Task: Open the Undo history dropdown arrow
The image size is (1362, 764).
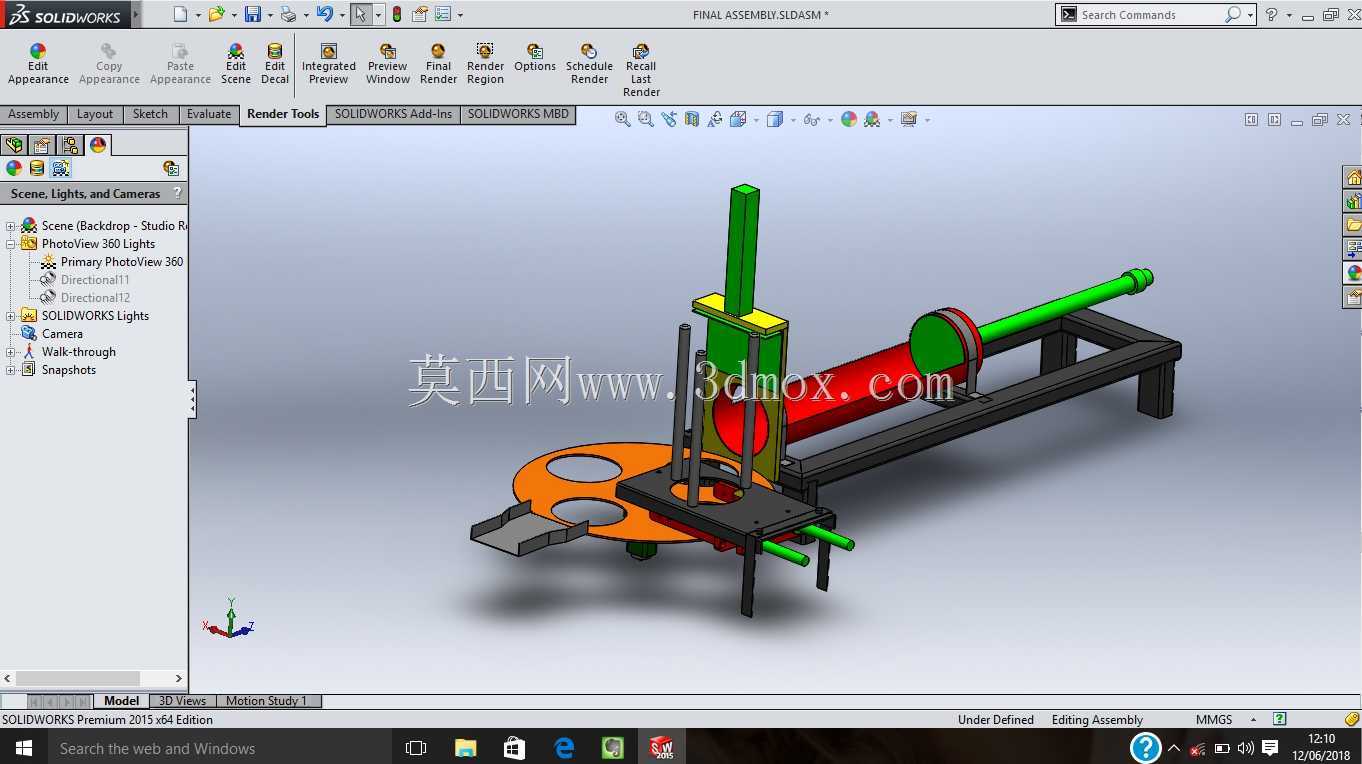Action: coord(342,15)
